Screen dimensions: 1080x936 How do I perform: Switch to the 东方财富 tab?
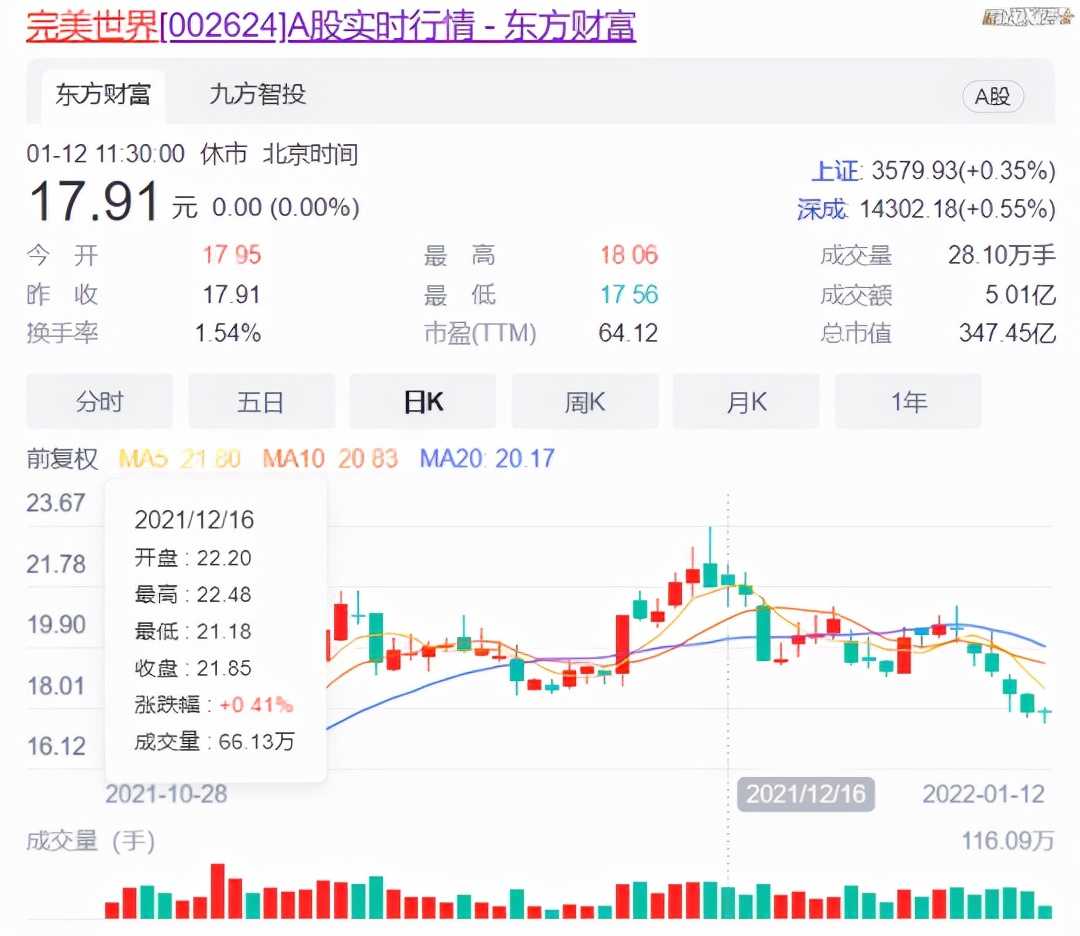(x=103, y=94)
